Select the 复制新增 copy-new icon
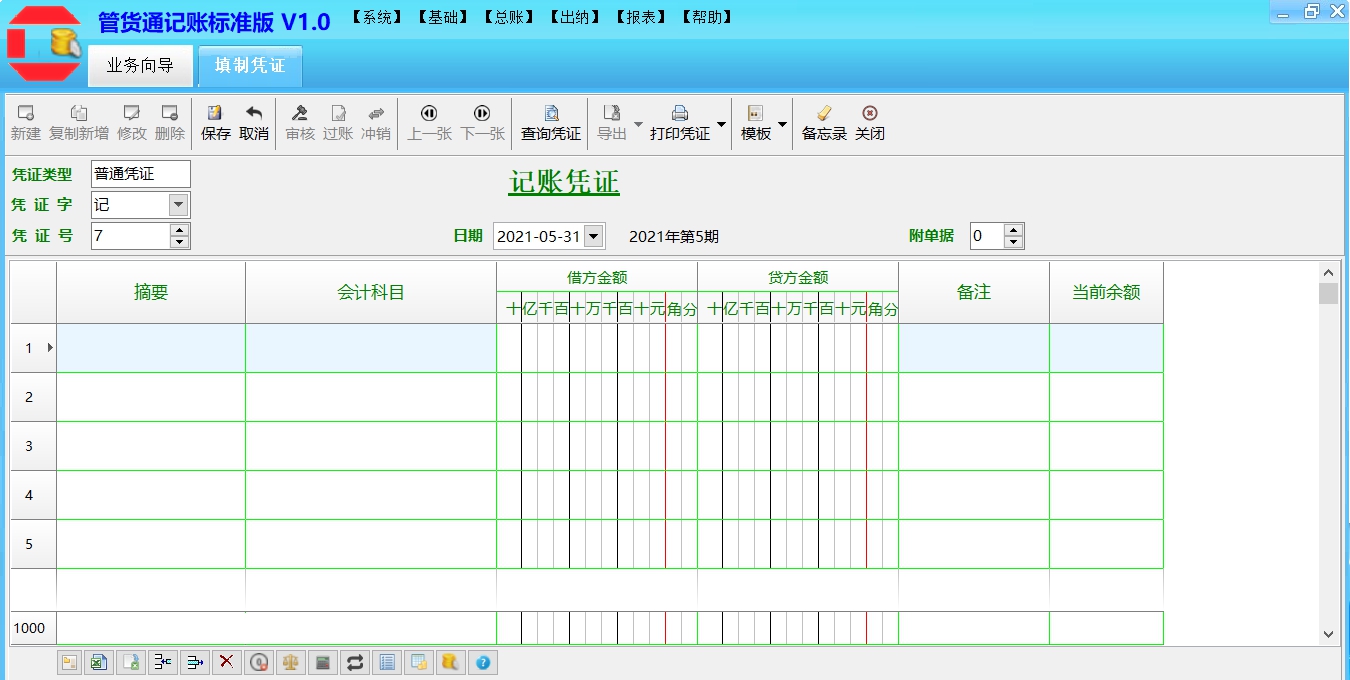The image size is (1350, 680). (x=78, y=122)
